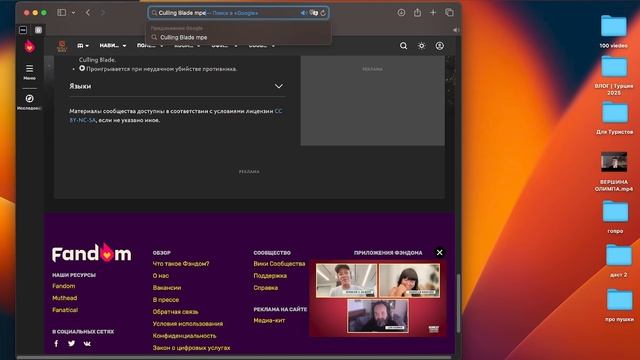Open the Вакансии footer link
640x360 pixels.
tap(167, 288)
